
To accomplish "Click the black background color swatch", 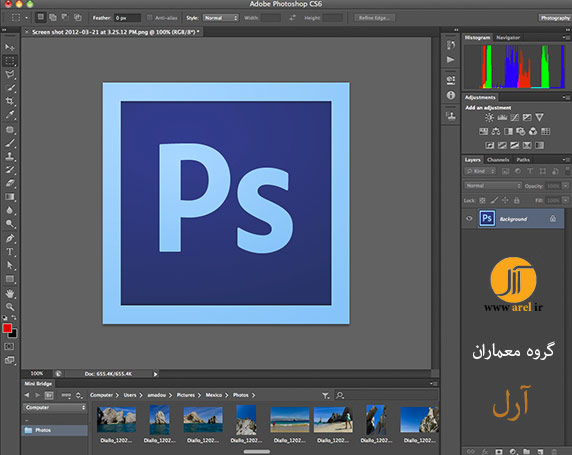I will point(13,333).
